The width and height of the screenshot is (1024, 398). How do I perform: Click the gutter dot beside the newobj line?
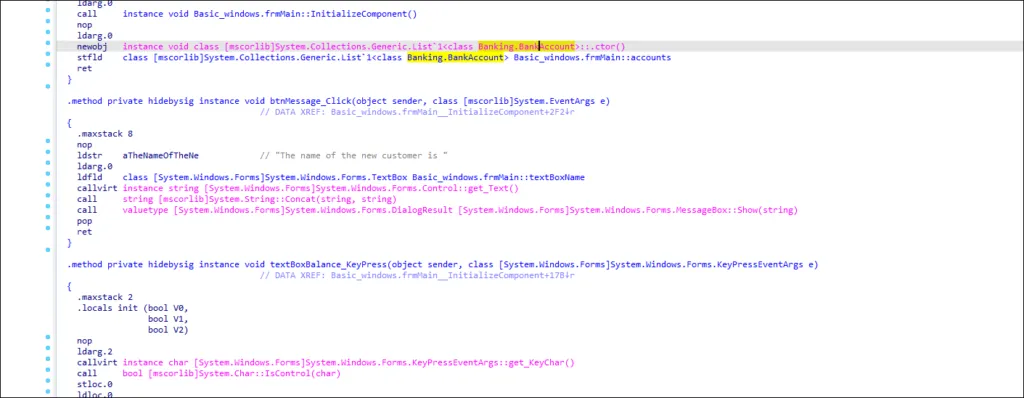pyautogui.click(x=48, y=42)
